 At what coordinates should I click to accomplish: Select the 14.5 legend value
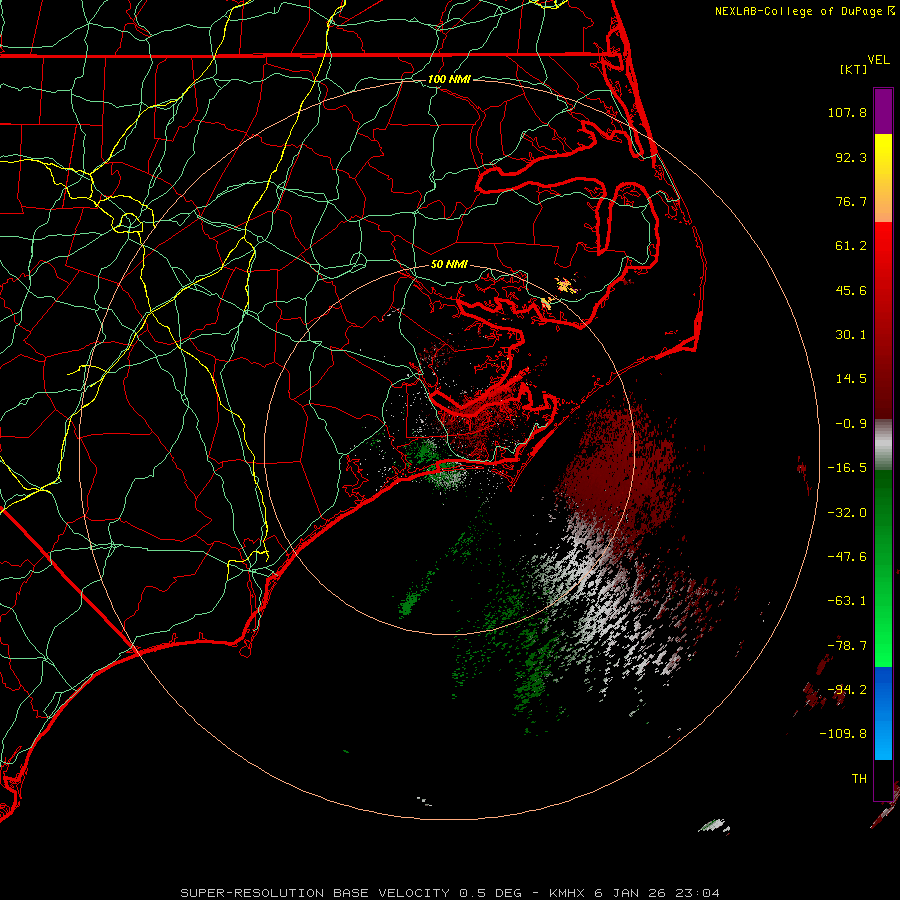pyautogui.click(x=851, y=379)
